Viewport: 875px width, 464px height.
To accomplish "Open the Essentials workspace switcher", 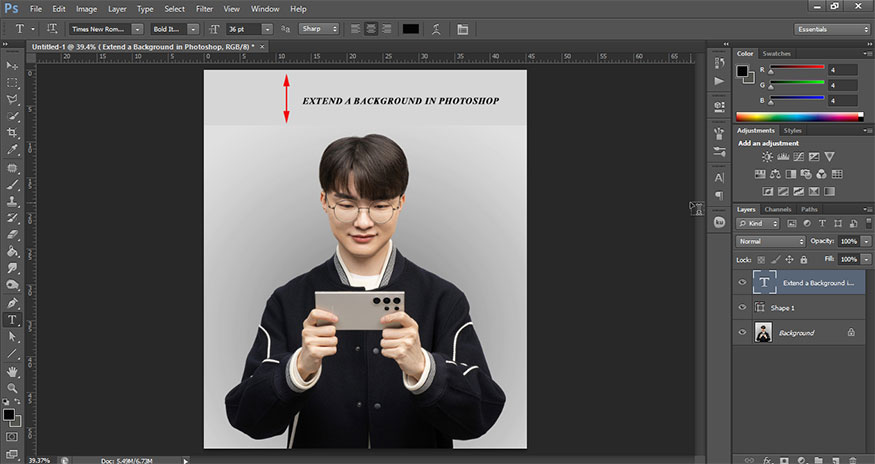I will click(x=832, y=29).
